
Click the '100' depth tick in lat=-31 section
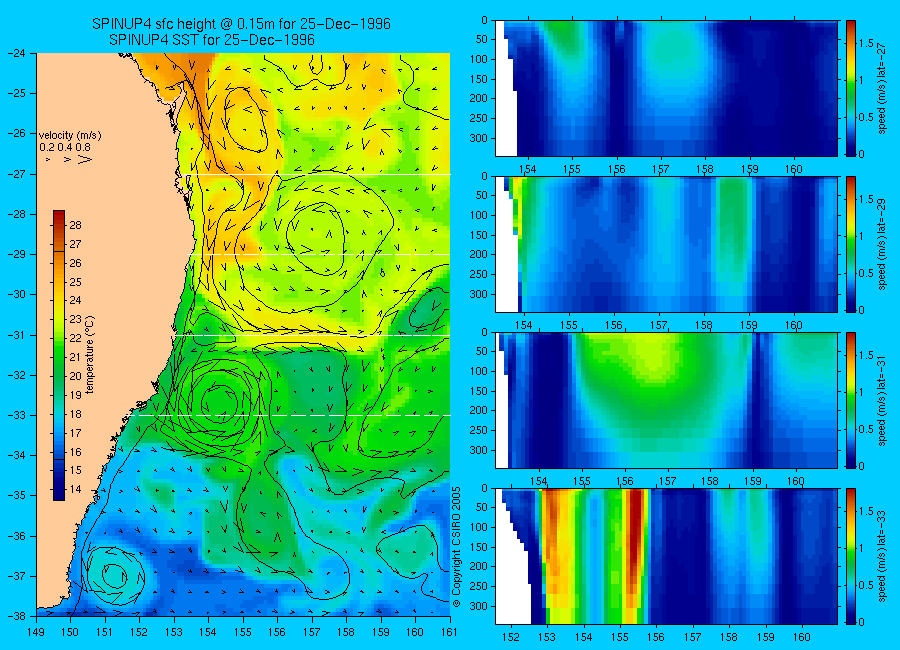tap(479, 372)
